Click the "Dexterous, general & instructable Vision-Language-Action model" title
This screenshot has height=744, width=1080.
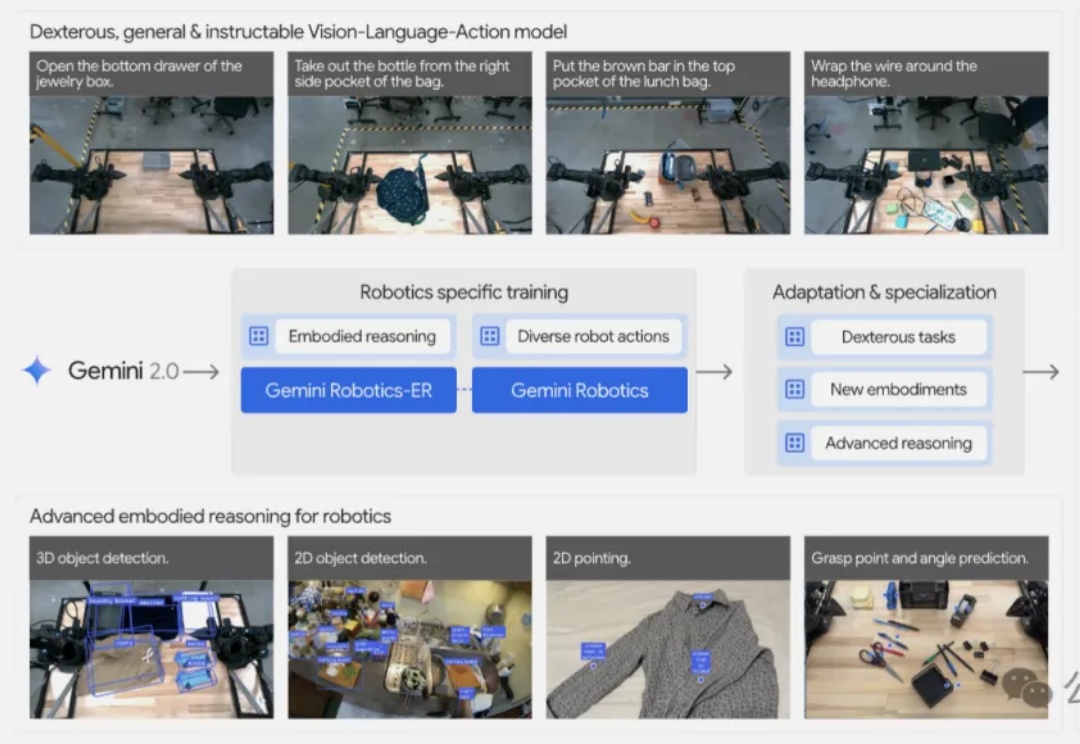click(298, 32)
